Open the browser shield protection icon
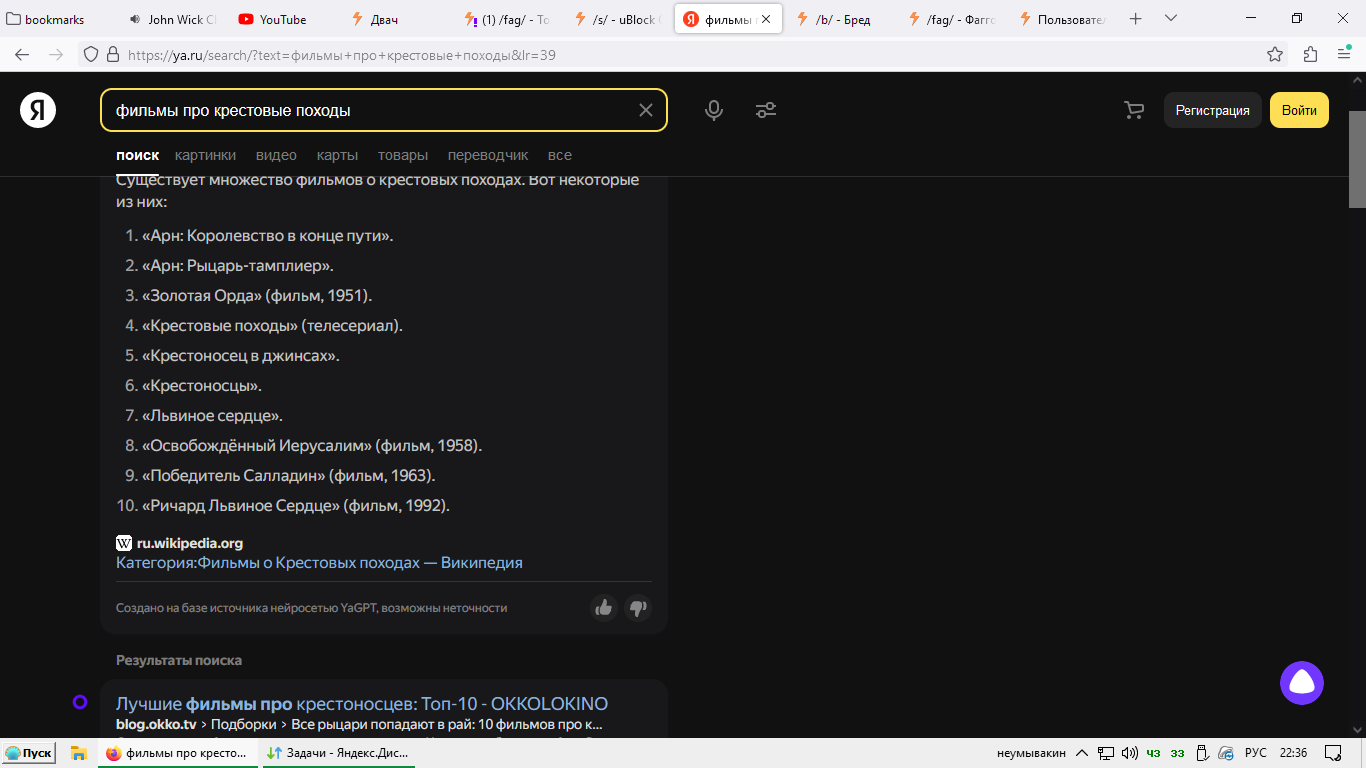The width and height of the screenshot is (1366, 768). pyautogui.click(x=89, y=57)
